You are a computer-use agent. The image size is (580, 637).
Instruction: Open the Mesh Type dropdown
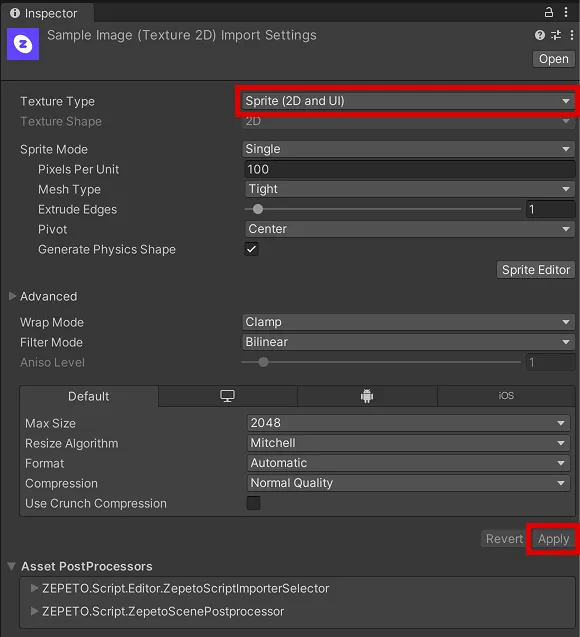pyautogui.click(x=409, y=189)
